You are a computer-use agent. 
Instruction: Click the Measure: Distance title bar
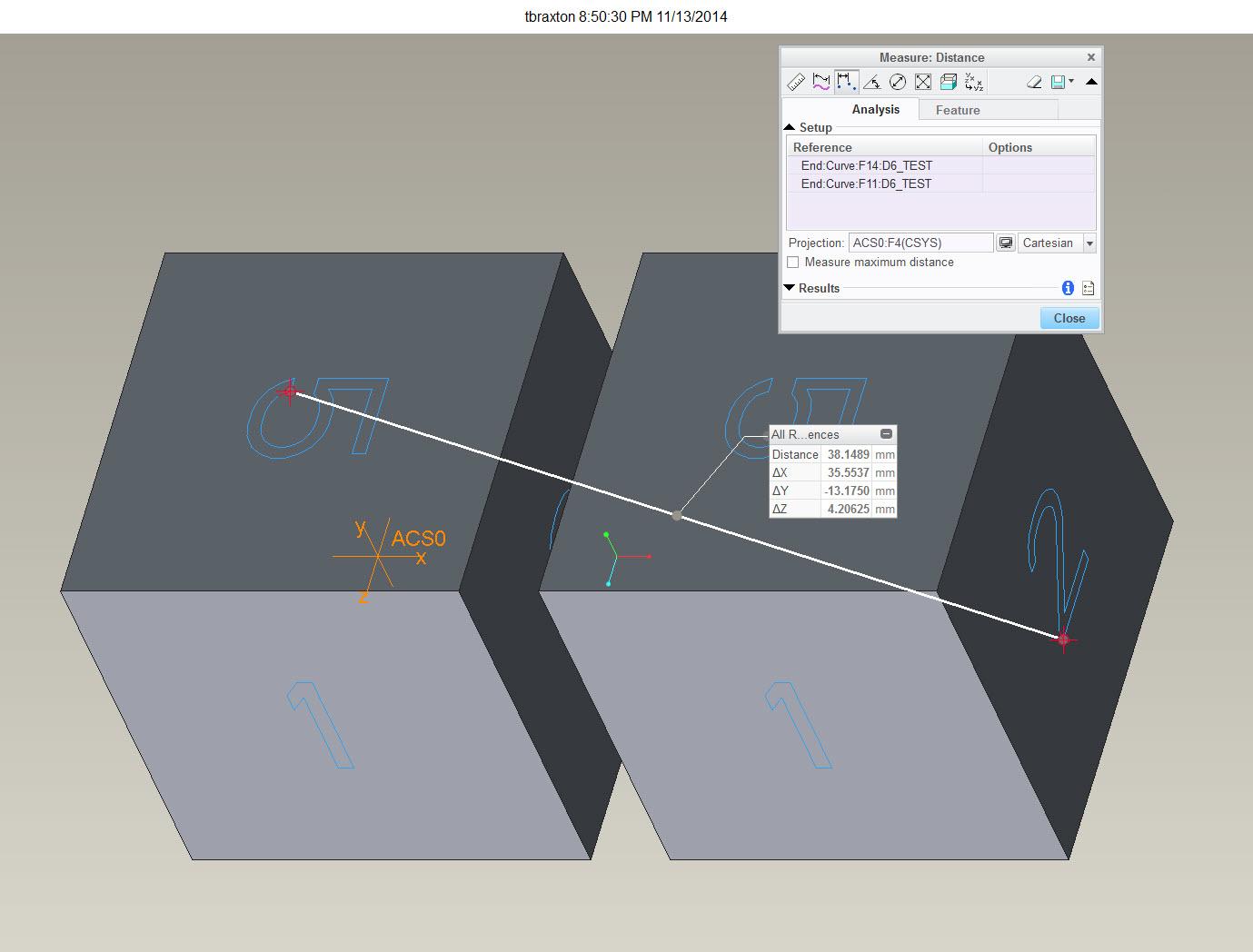coord(931,57)
